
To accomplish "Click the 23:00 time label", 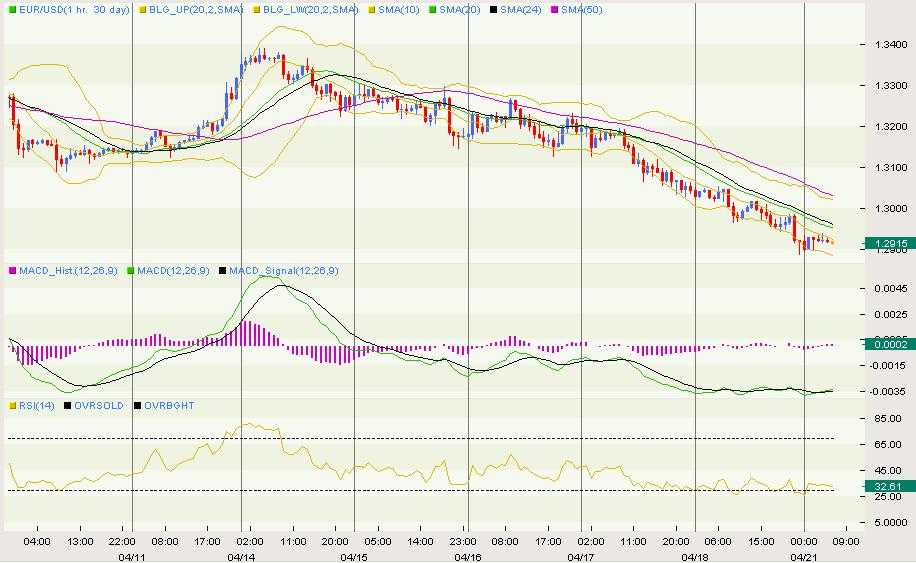I will (463, 542).
